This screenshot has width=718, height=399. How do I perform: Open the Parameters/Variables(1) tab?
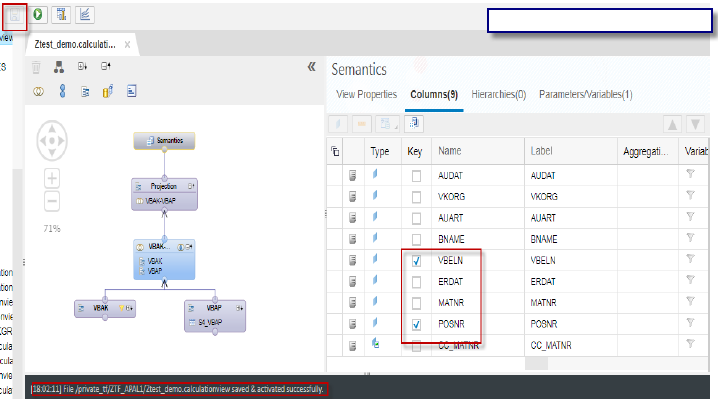(x=586, y=94)
